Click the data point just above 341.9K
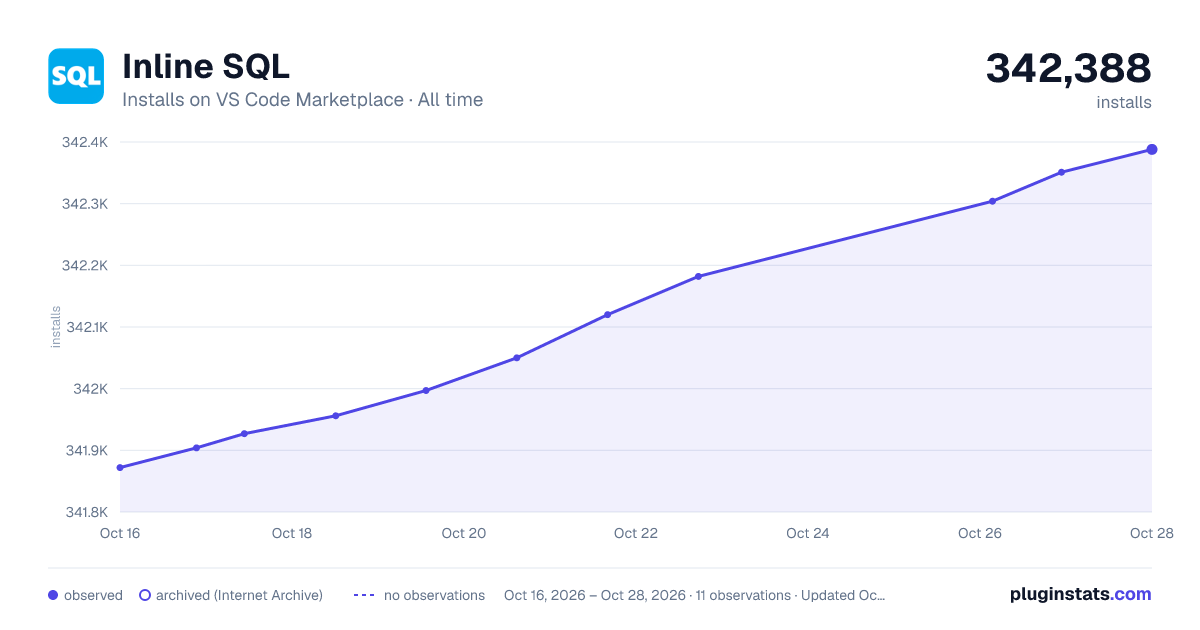The image size is (1200, 630). 196,448
